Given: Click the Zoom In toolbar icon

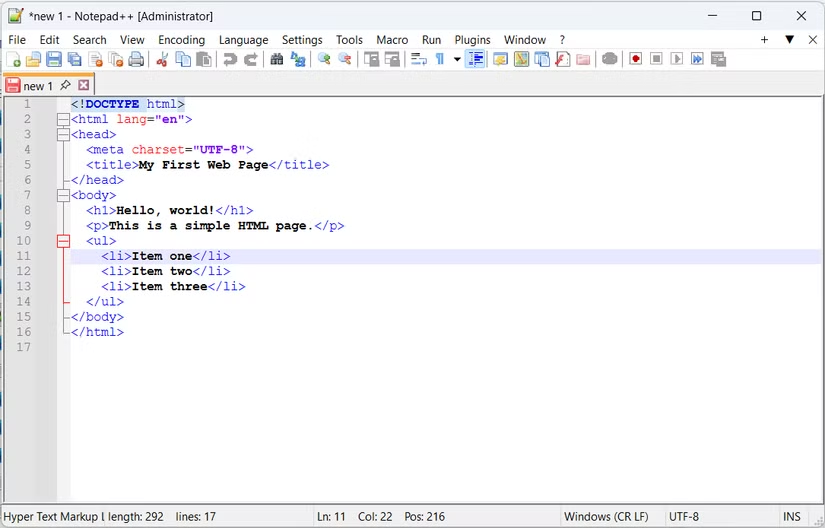Looking at the screenshot, I should click(324, 60).
